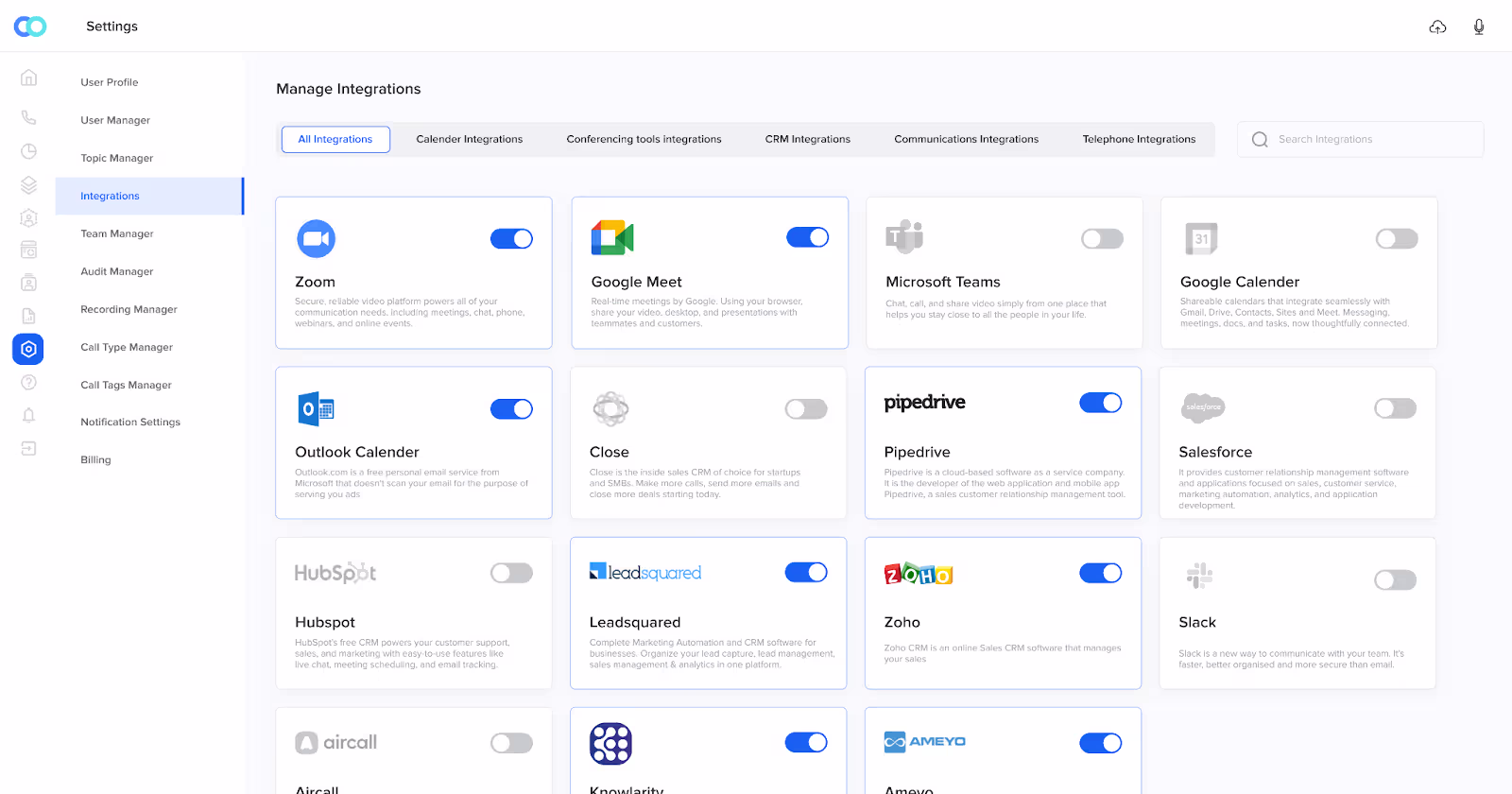Click the phone calls sidebar icon
Viewport: 1512px width, 794px height.
point(28,117)
